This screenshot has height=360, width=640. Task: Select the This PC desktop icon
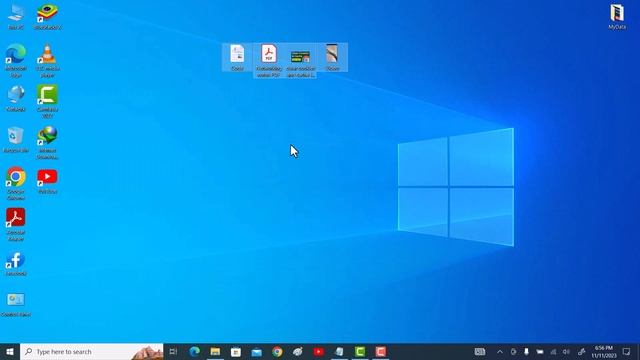(16, 16)
